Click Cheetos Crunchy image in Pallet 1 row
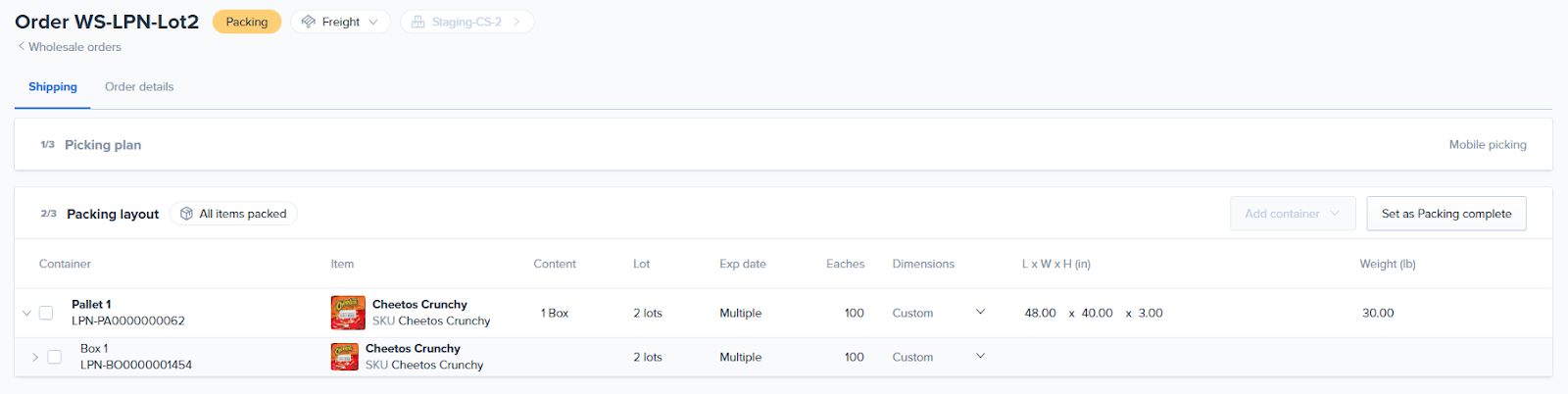The width and height of the screenshot is (1568, 394). tap(348, 313)
